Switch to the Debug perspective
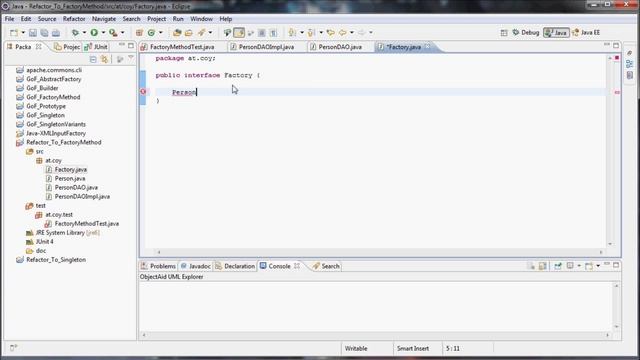This screenshot has width=640, height=360. click(x=526, y=33)
